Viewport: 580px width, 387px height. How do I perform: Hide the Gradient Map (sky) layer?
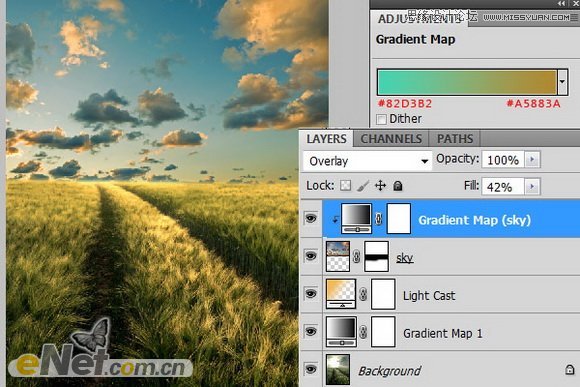(x=311, y=218)
